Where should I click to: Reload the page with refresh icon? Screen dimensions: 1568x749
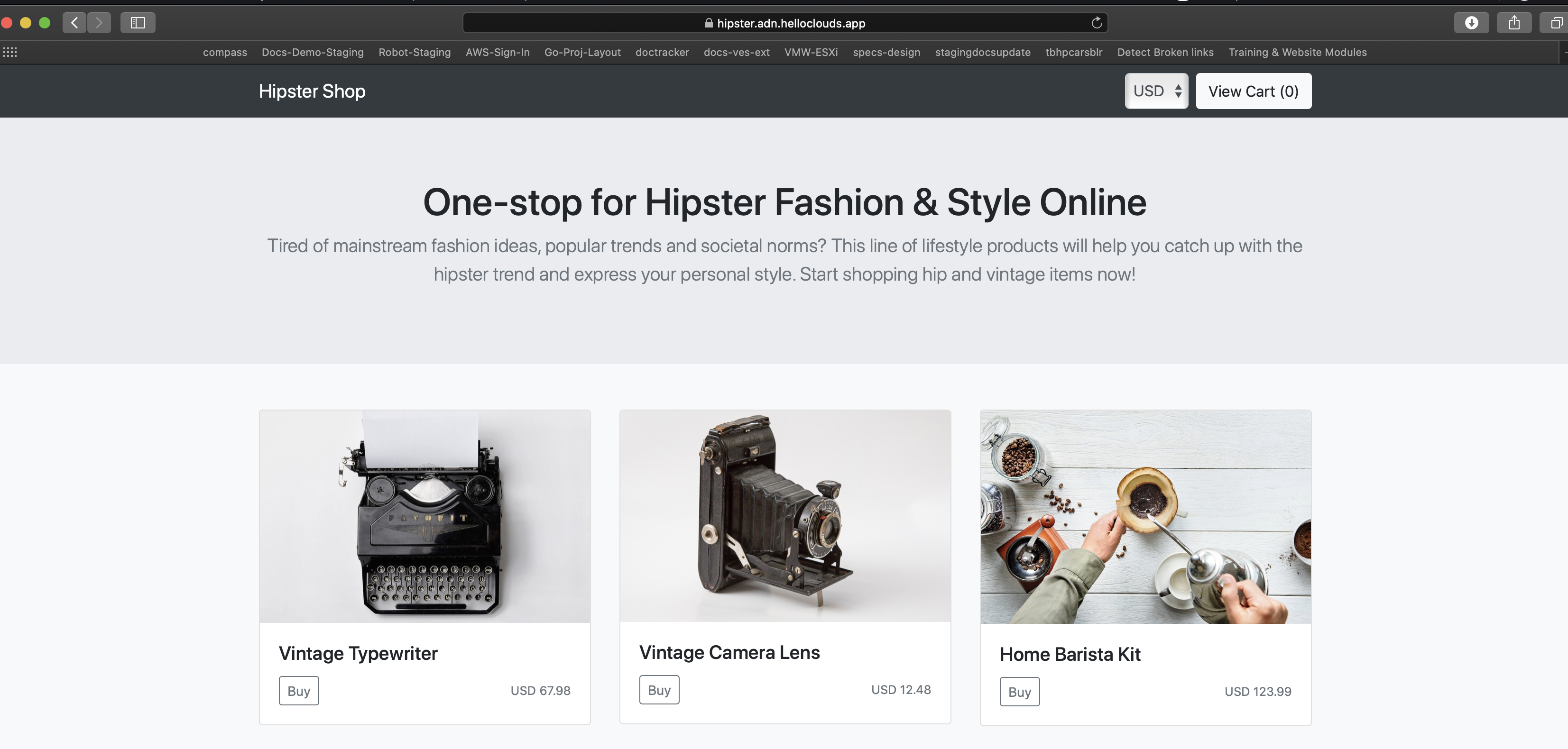point(1096,23)
